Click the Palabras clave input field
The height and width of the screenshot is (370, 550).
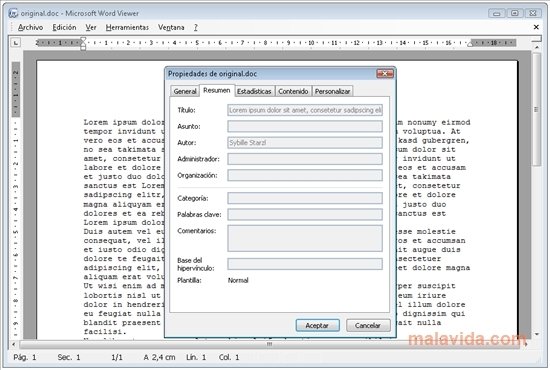click(x=305, y=214)
